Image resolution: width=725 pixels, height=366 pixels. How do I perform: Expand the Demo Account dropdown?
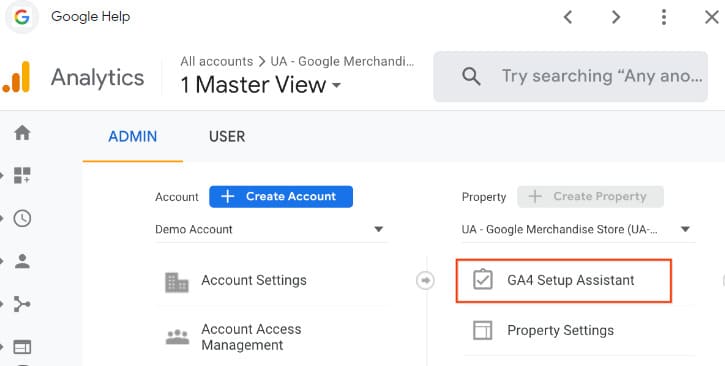coord(270,229)
